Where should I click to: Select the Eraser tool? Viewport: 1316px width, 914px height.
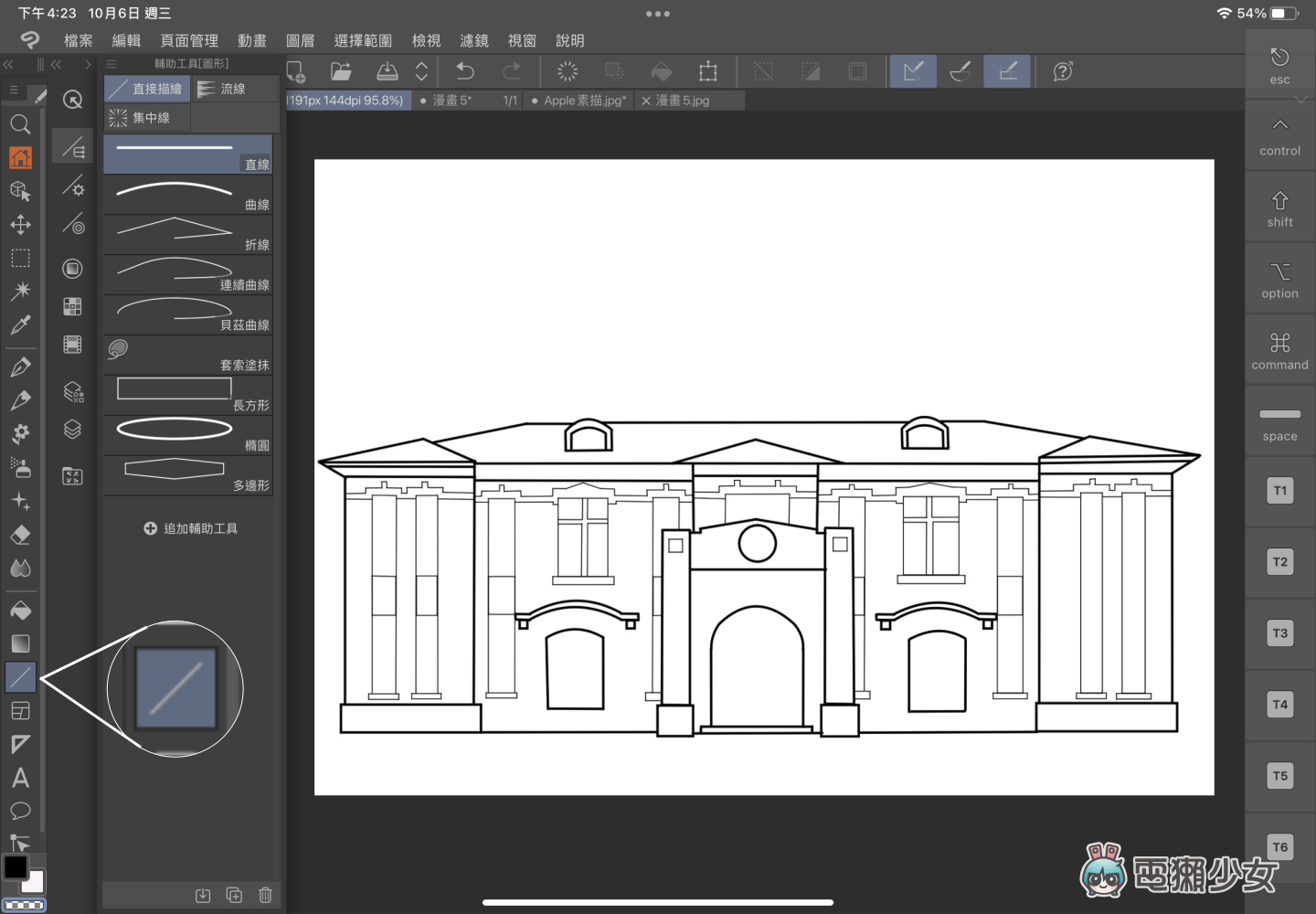tap(20, 535)
